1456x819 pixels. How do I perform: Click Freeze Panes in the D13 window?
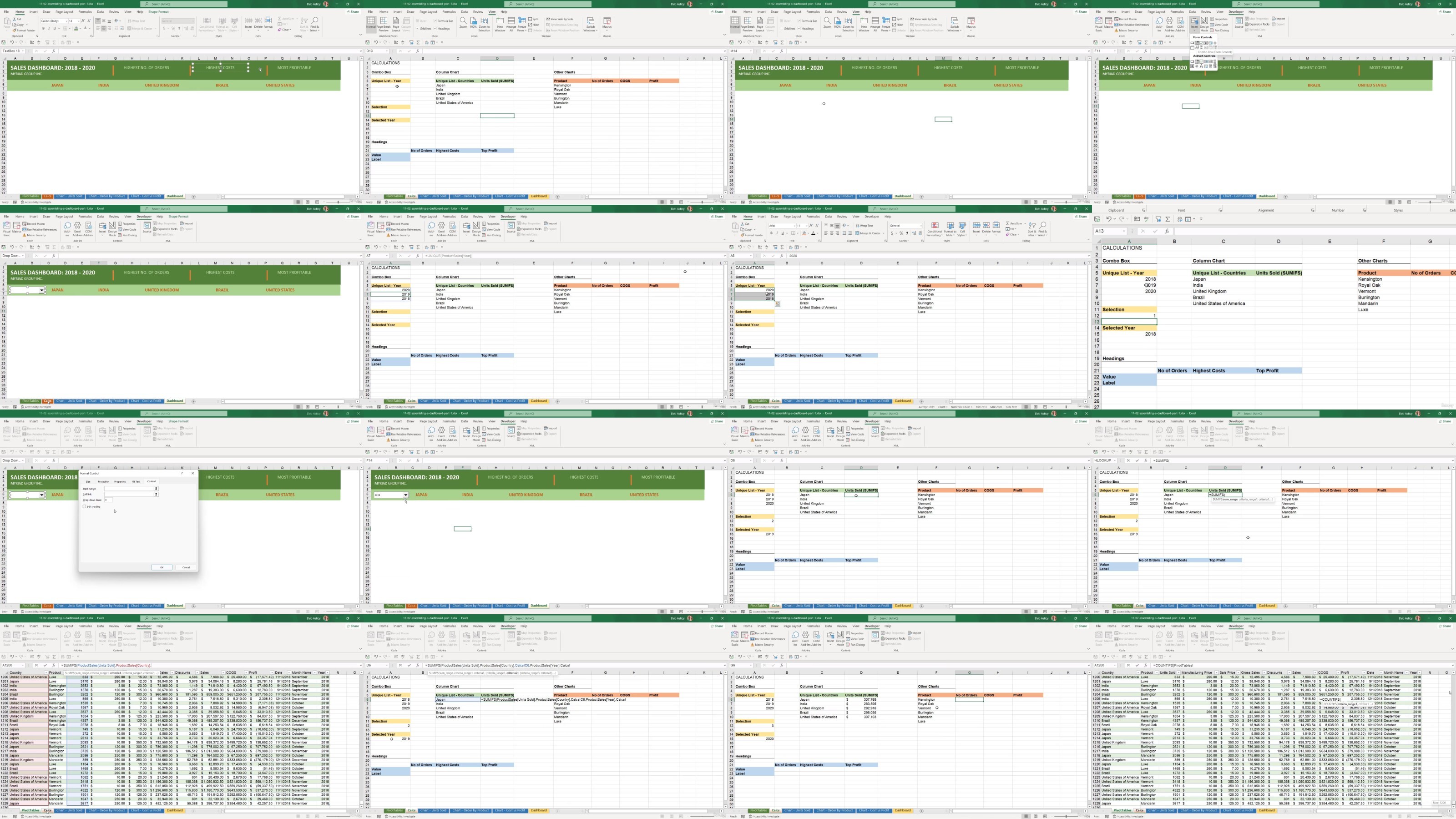[522, 24]
